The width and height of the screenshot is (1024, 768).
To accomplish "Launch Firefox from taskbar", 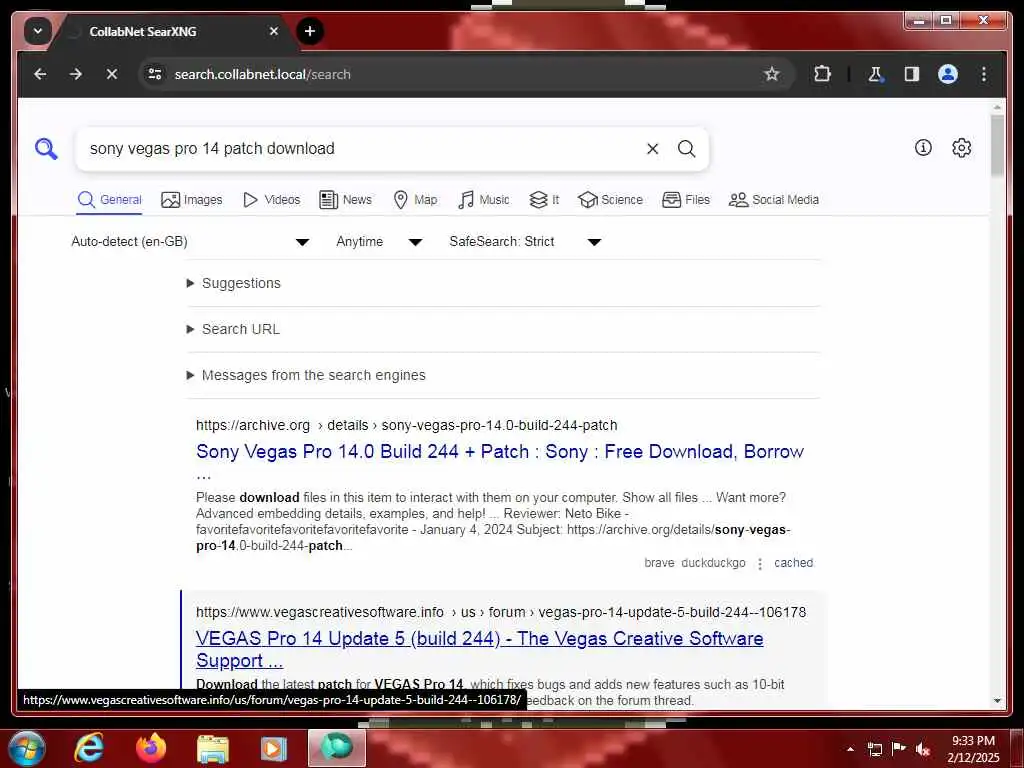I will click(151, 748).
